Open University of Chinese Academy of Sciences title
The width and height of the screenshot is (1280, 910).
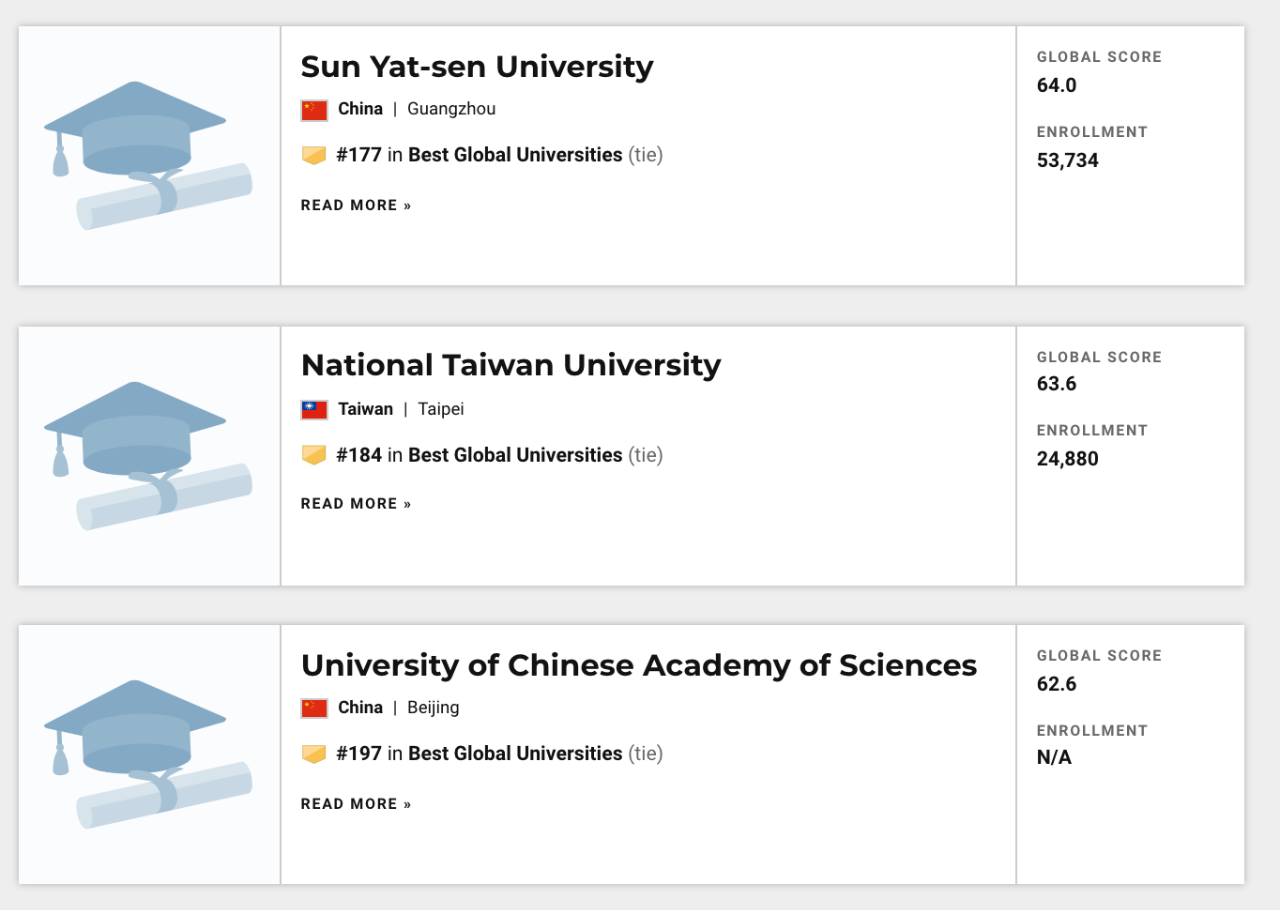[x=638, y=665]
